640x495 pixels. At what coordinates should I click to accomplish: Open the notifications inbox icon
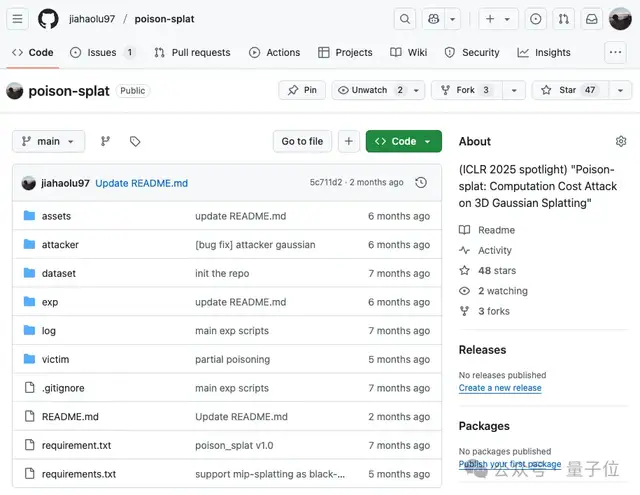point(591,19)
